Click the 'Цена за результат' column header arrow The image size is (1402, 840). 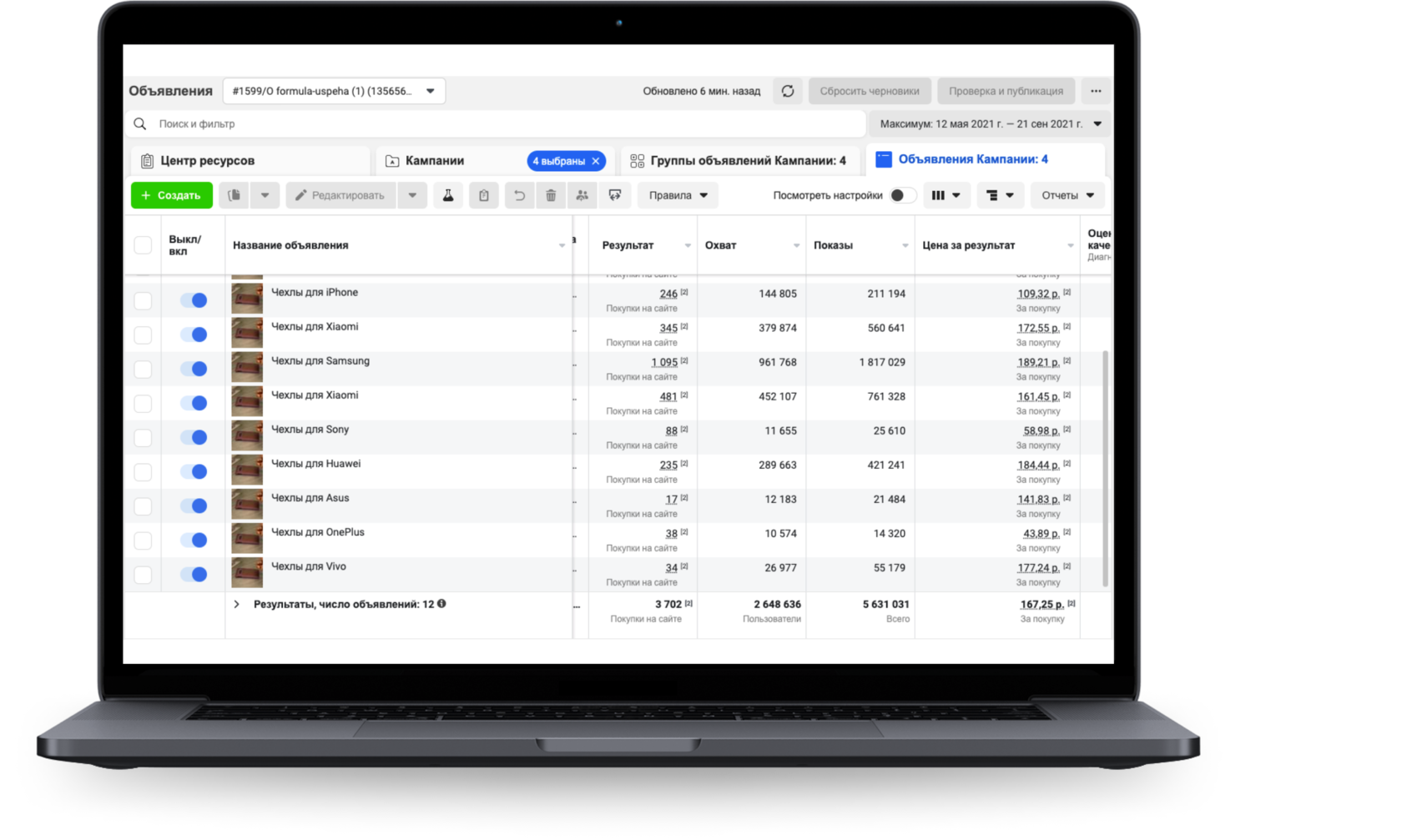pyautogui.click(x=1071, y=246)
